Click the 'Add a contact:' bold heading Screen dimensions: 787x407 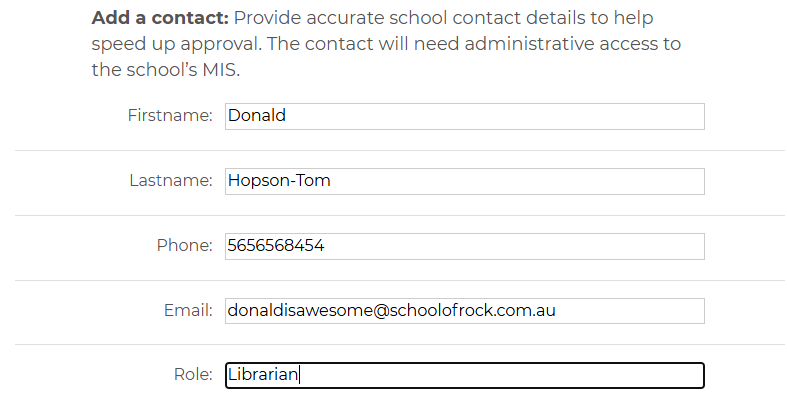160,18
